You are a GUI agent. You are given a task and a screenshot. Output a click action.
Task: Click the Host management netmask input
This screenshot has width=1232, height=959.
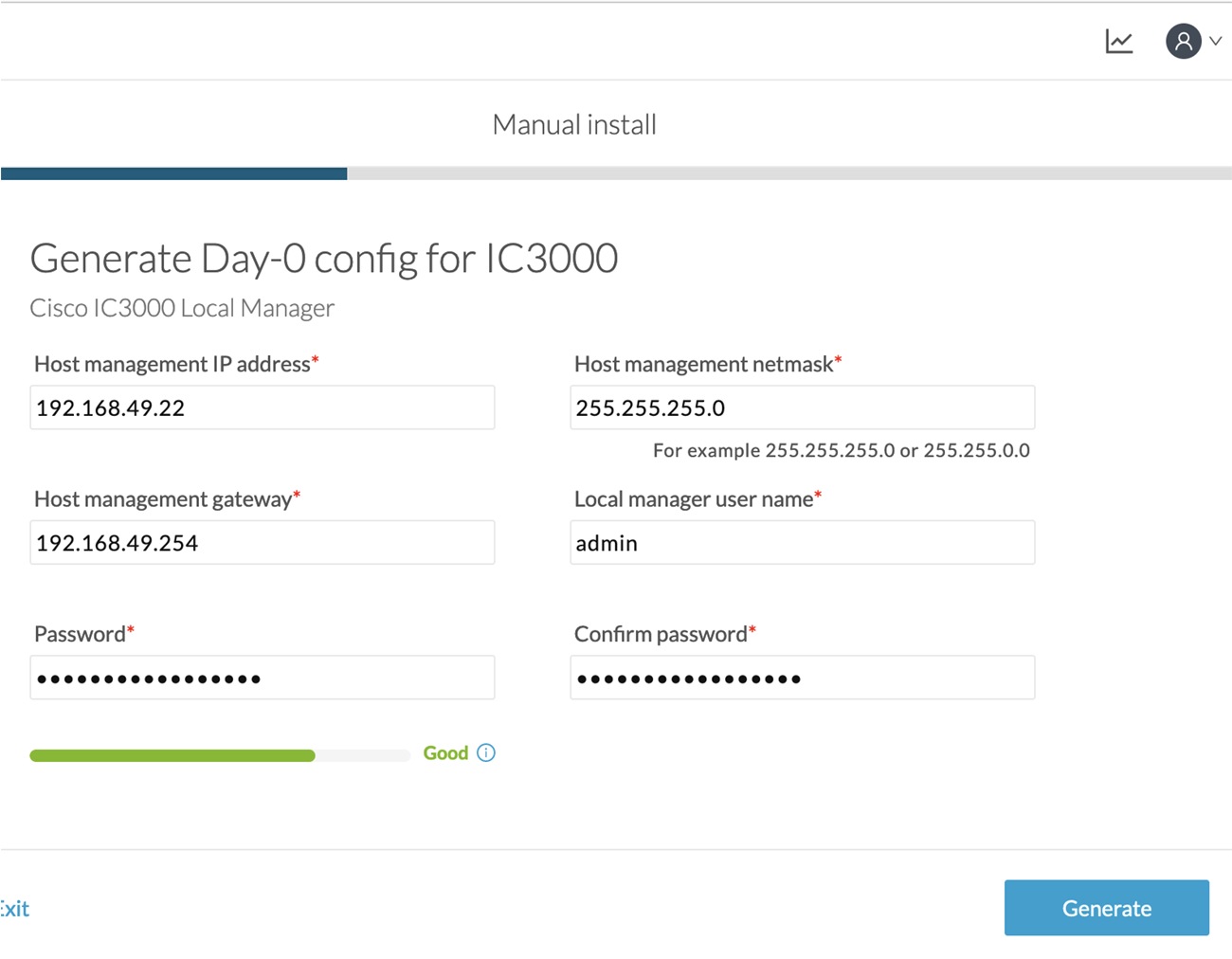802,407
